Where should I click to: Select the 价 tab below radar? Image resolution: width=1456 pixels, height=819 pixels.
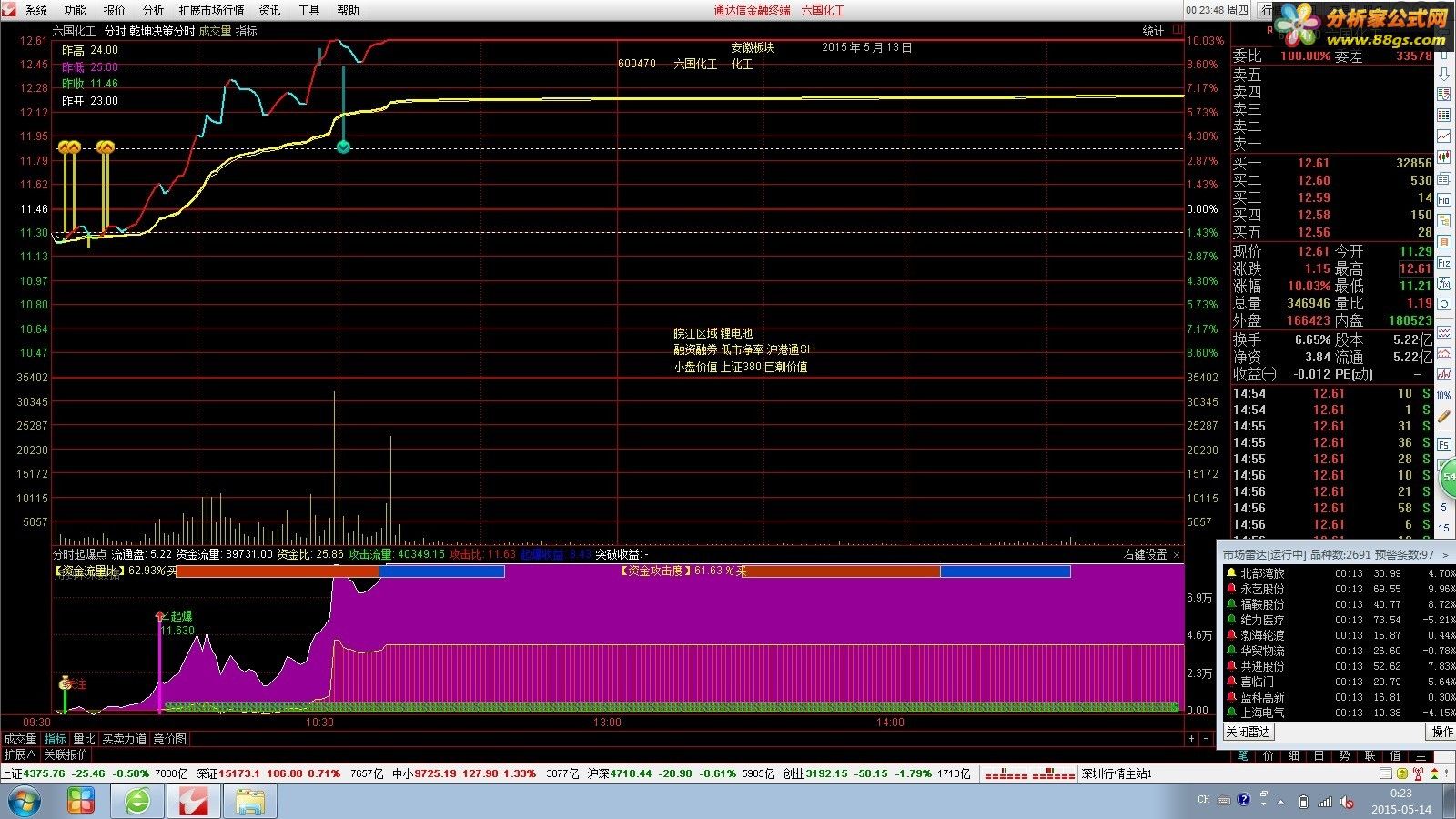coord(1268,756)
